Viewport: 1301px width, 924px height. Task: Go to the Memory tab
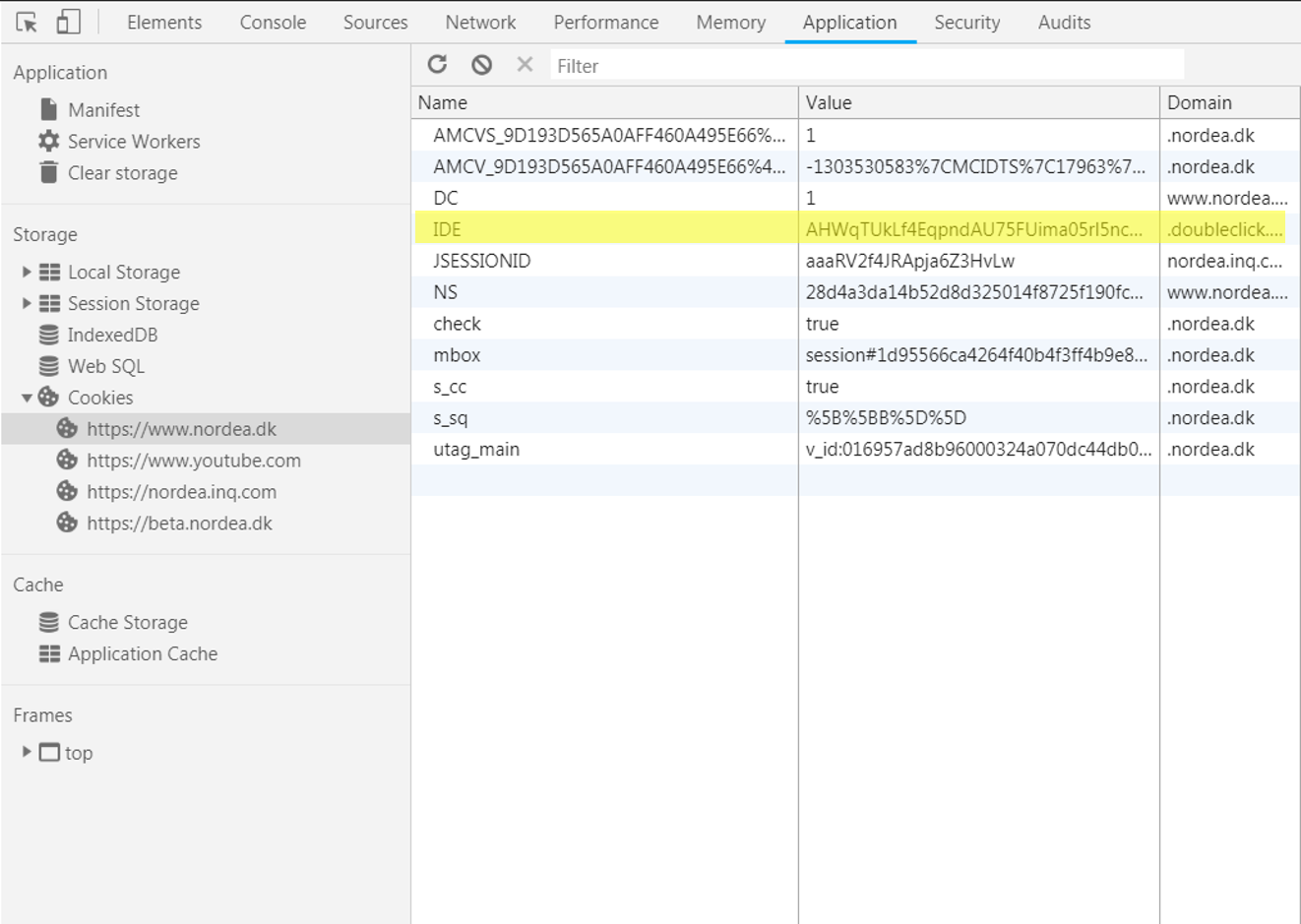click(730, 22)
